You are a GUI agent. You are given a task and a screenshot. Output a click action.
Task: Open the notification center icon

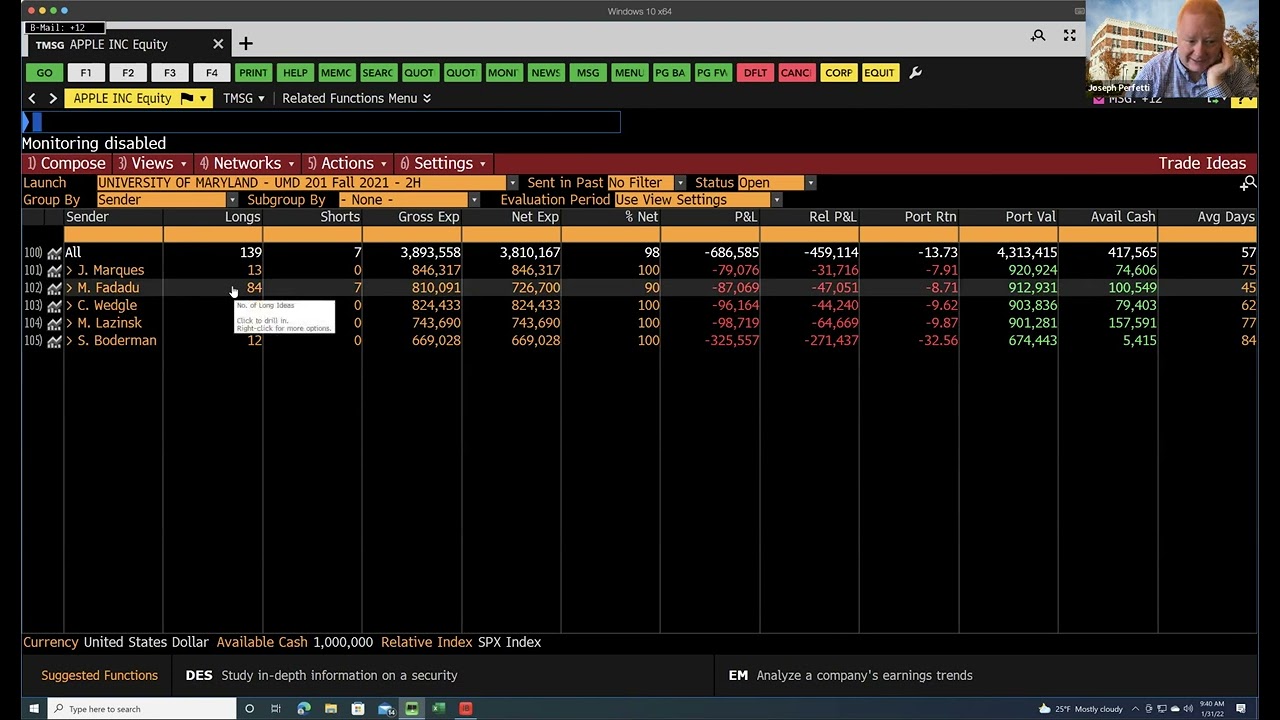[1241, 709]
